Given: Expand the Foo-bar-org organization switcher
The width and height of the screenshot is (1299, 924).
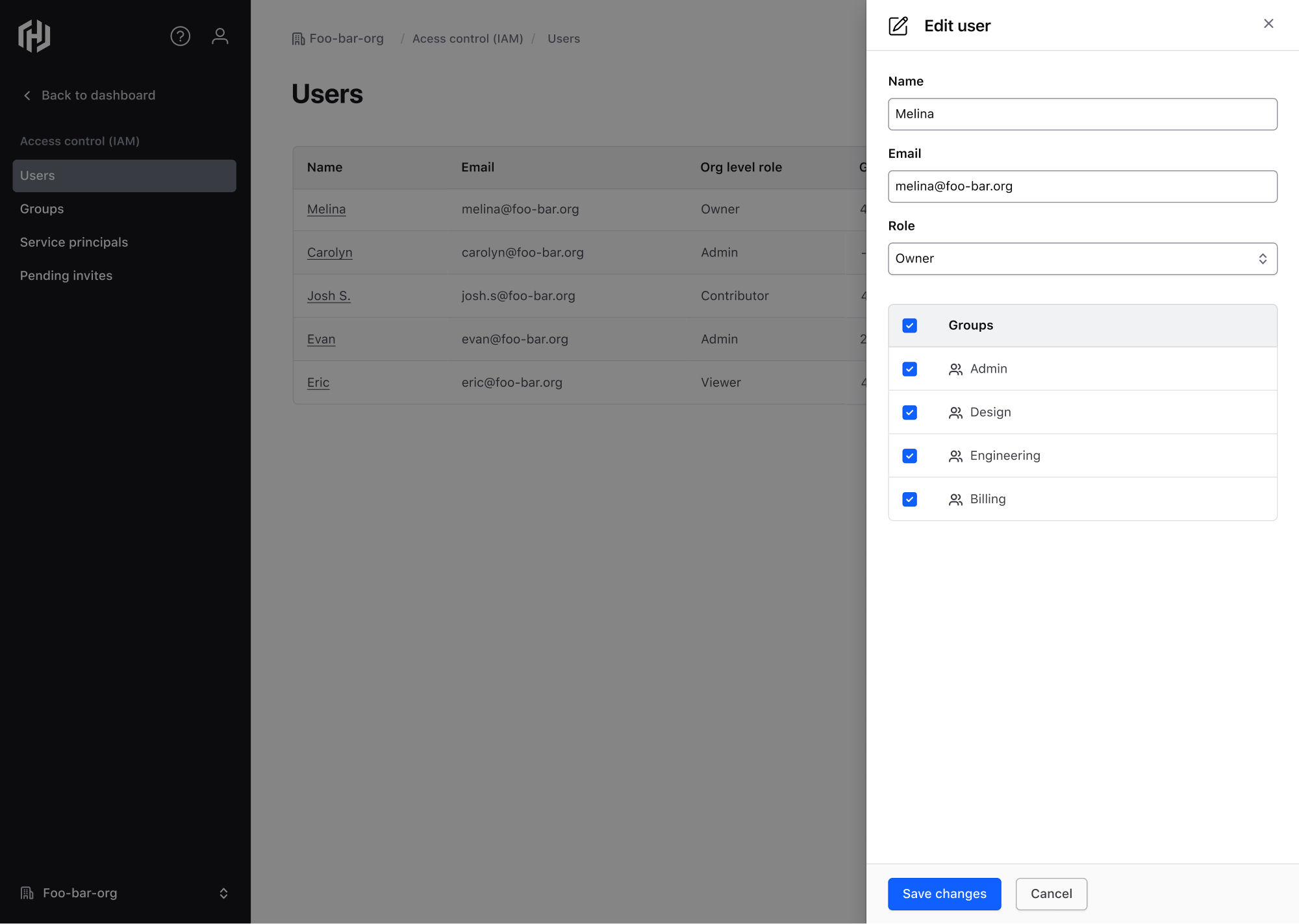Looking at the screenshot, I should click(x=223, y=893).
